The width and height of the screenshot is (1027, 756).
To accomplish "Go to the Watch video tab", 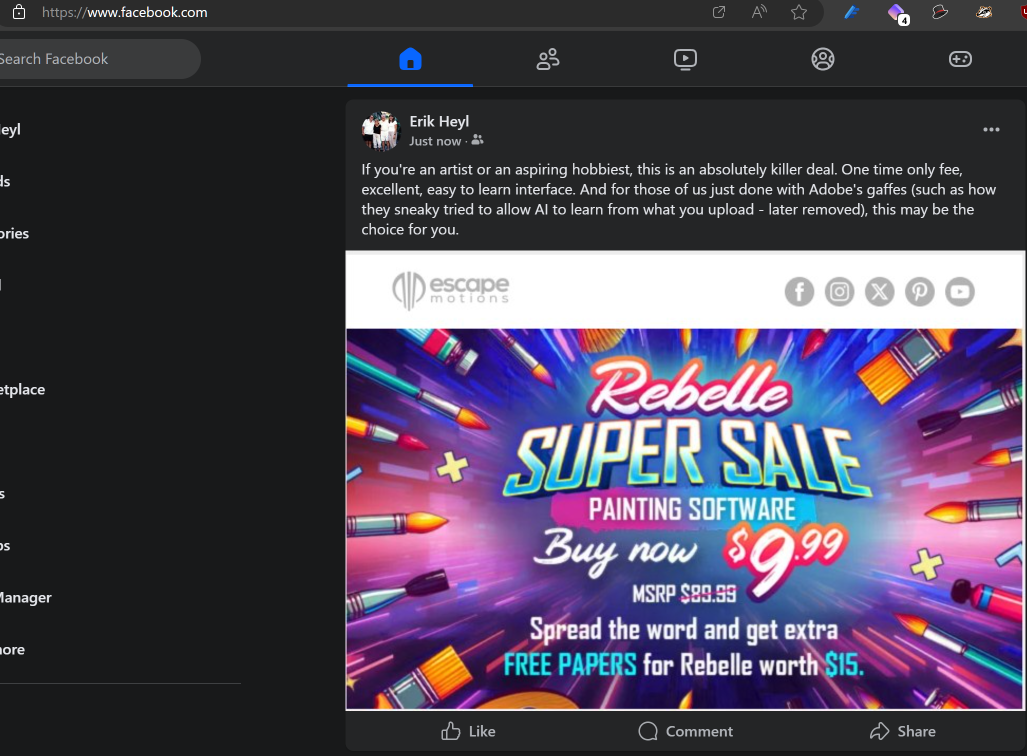I will (x=685, y=59).
